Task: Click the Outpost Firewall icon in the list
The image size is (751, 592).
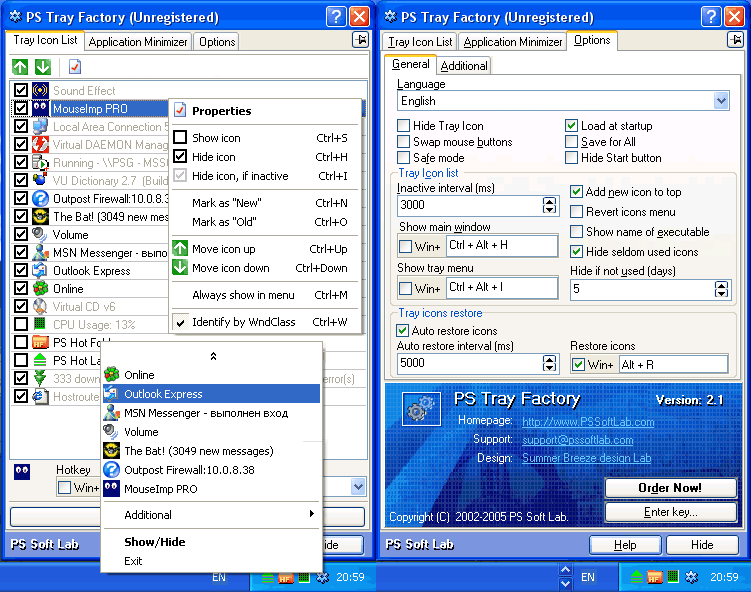Action: coord(40,198)
